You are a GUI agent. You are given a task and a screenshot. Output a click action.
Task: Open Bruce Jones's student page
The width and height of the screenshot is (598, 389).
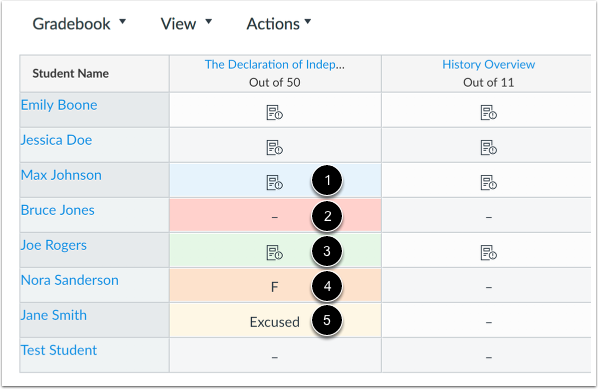[x=58, y=210]
